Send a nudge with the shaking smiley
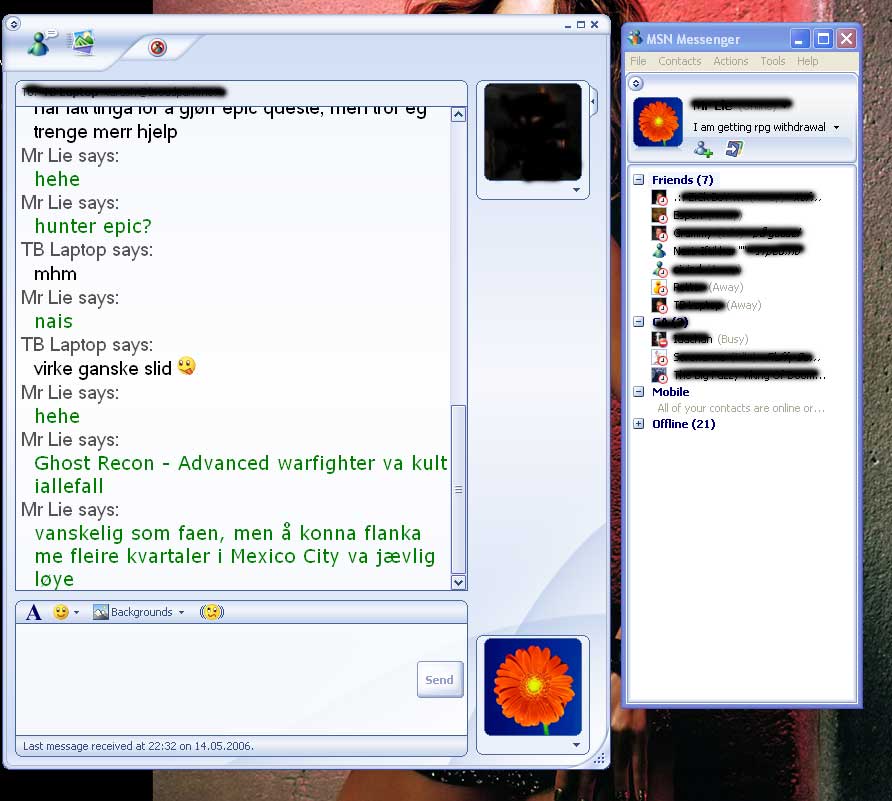This screenshot has height=801, width=892. [x=212, y=612]
